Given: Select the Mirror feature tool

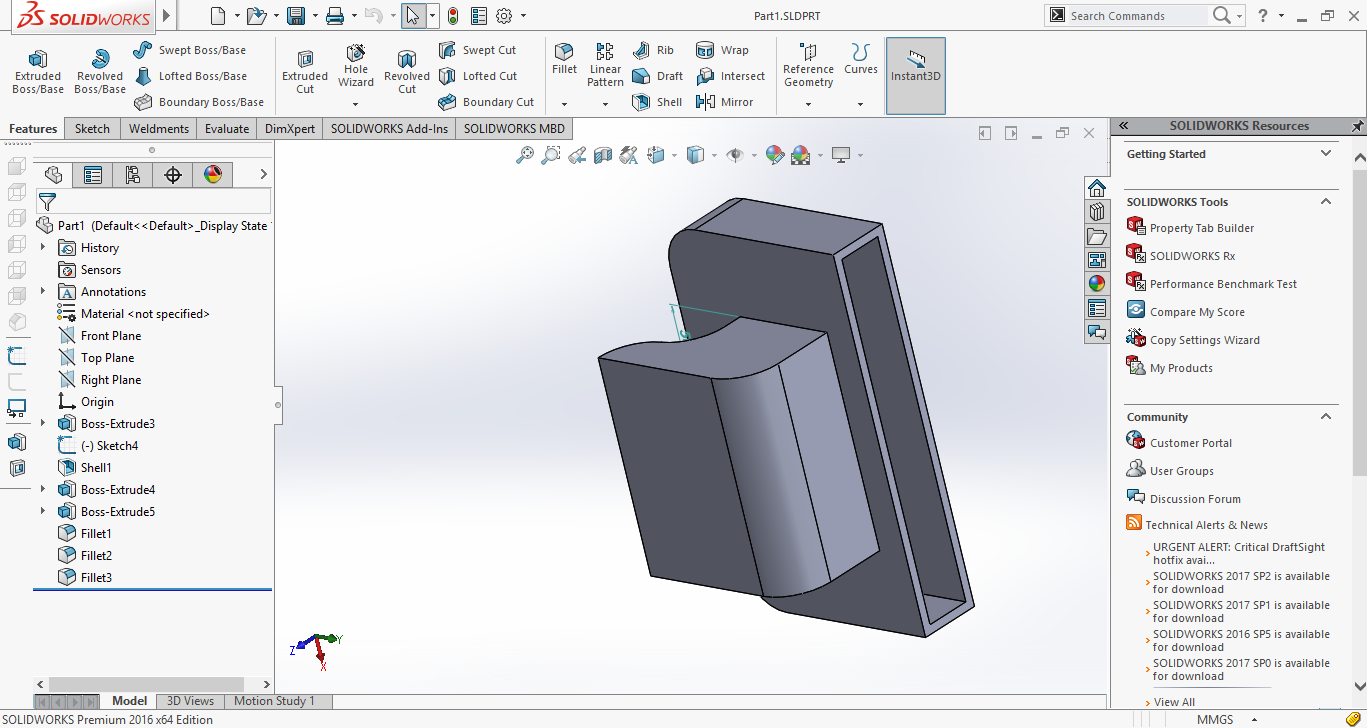Looking at the screenshot, I should [x=724, y=102].
